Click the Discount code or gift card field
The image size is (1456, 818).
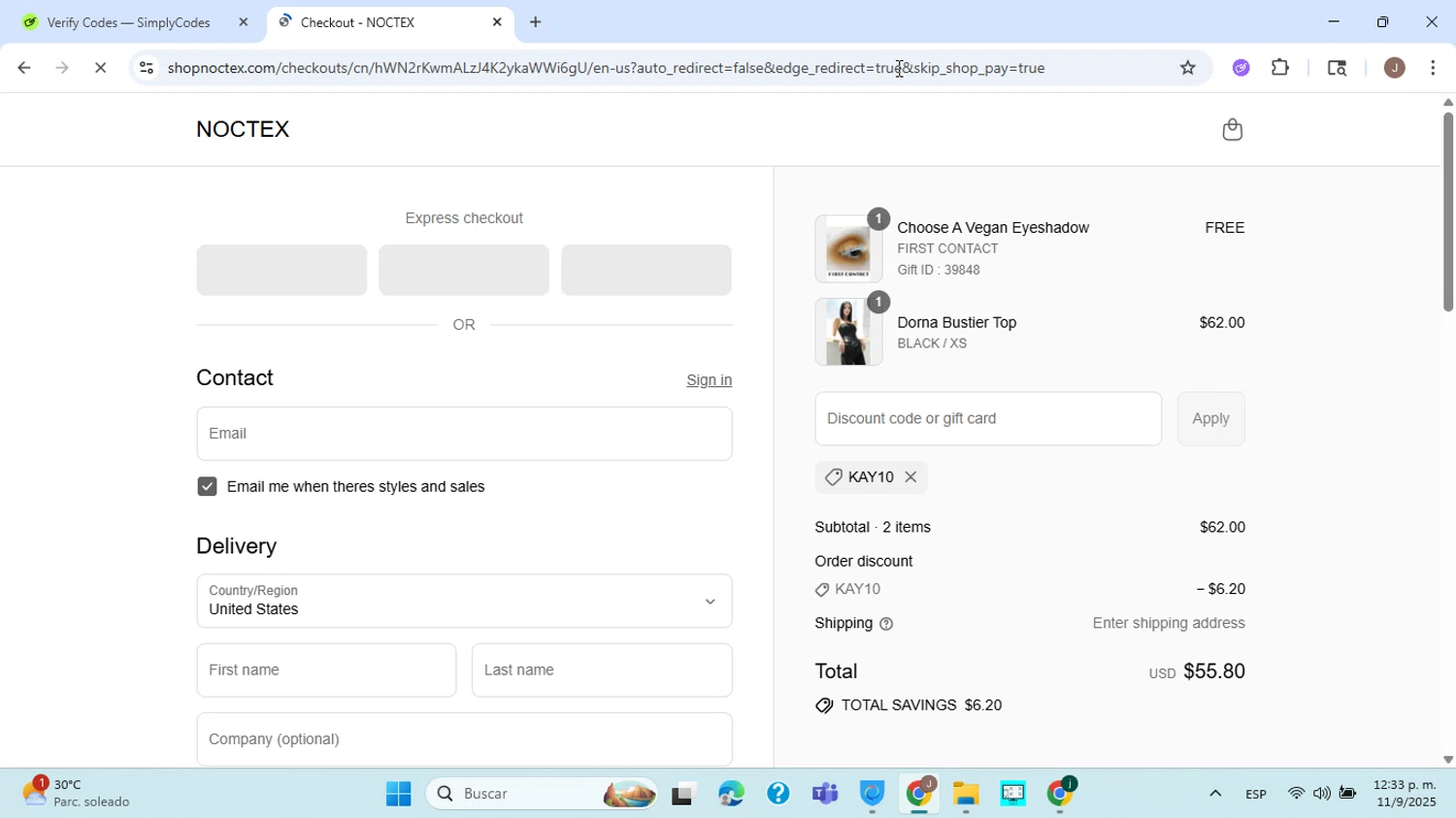point(988,419)
